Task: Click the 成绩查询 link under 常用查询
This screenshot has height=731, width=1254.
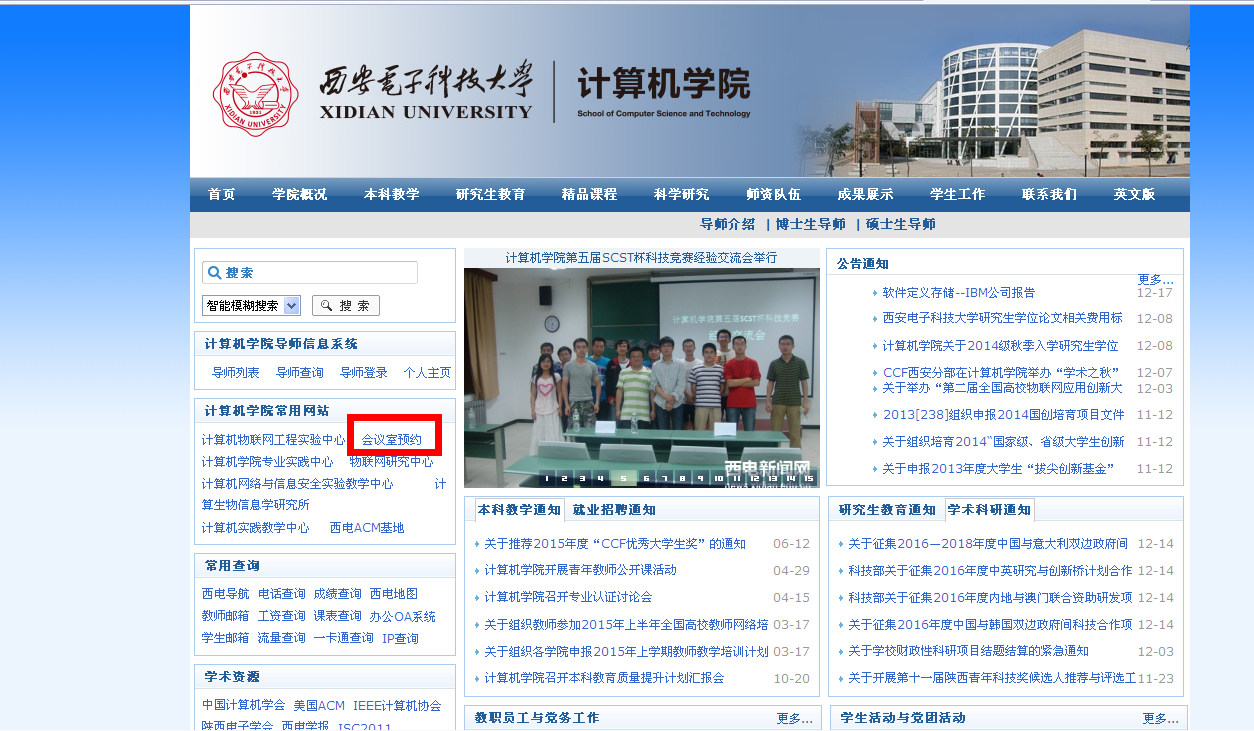Action: pyautogui.click(x=337, y=594)
